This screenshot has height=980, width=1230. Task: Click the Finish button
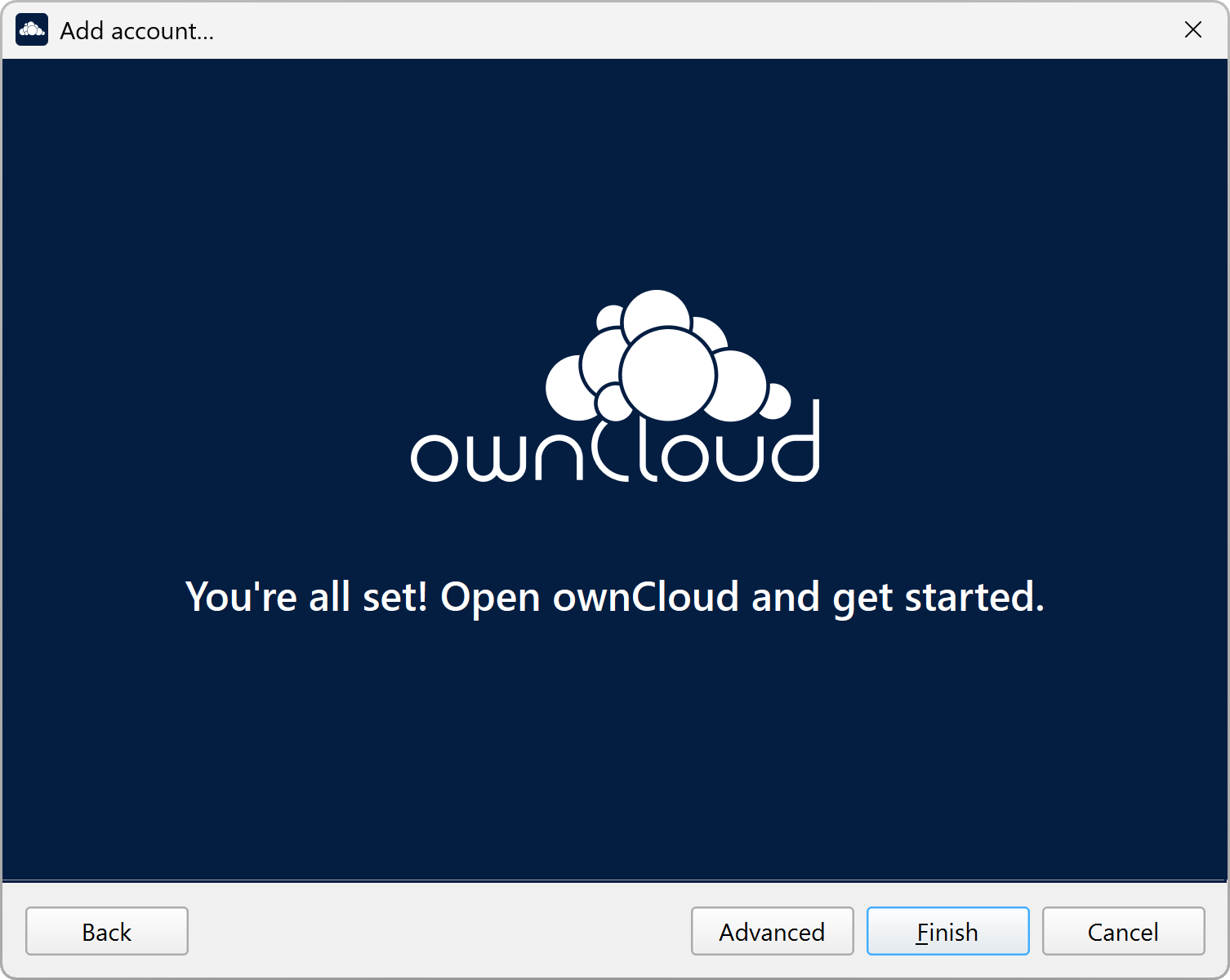pos(947,931)
